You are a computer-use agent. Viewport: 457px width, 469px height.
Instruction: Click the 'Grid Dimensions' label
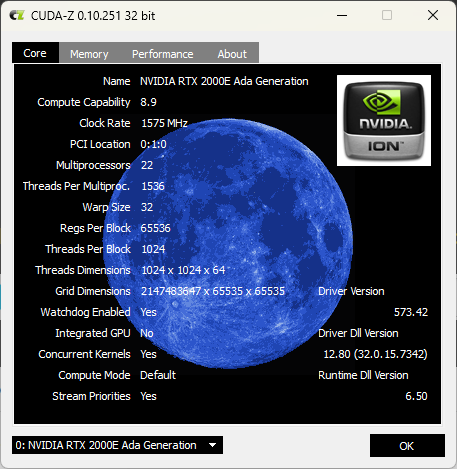[x=93, y=291]
